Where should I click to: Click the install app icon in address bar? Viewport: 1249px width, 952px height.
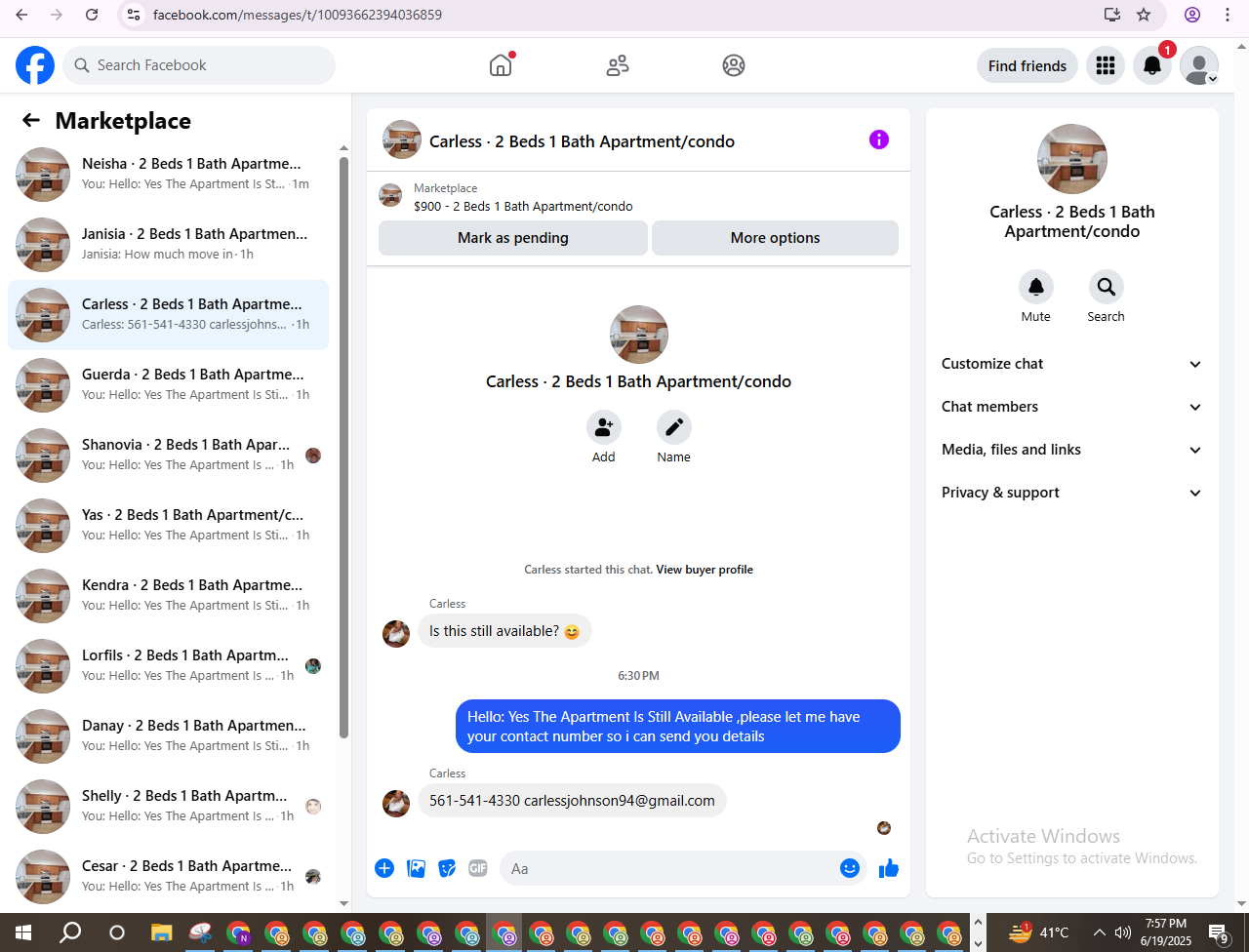point(1111,15)
